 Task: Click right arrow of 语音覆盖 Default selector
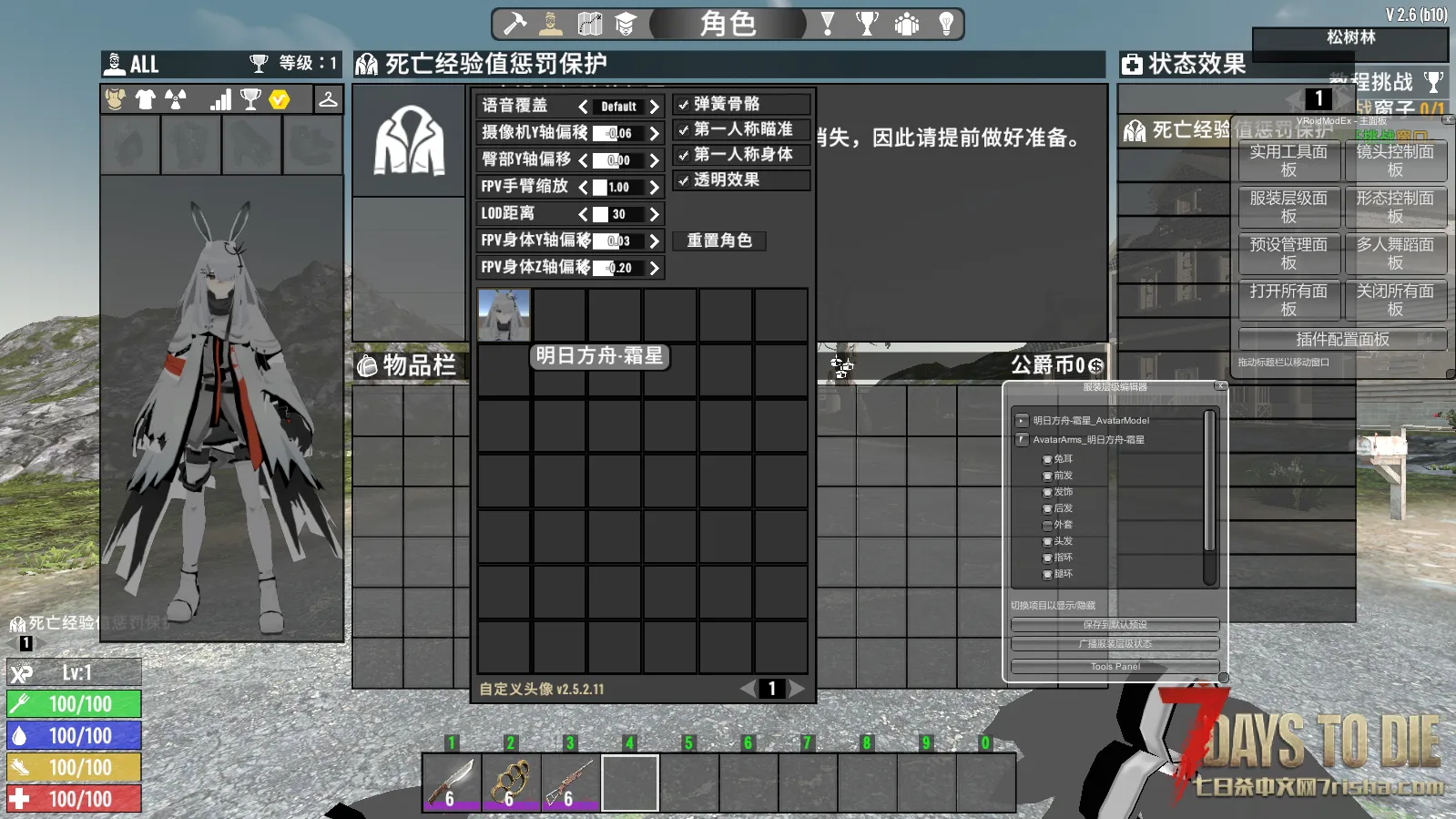(654, 107)
